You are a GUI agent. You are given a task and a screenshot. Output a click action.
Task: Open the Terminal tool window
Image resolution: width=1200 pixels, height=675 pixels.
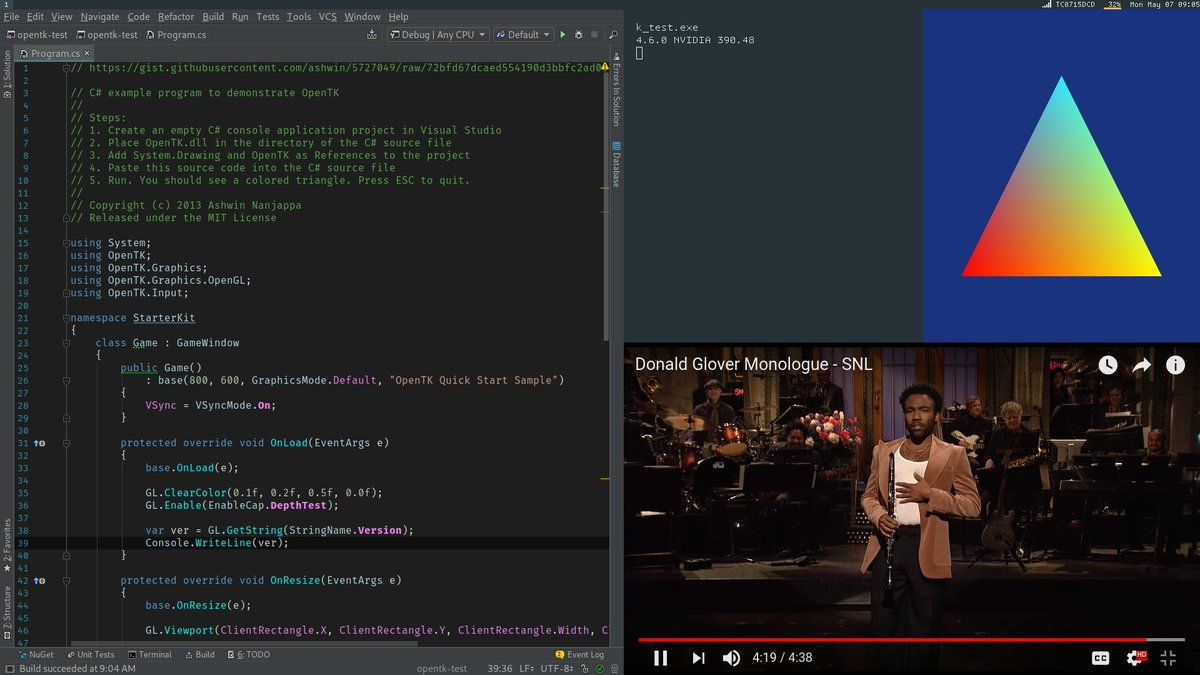click(149, 654)
